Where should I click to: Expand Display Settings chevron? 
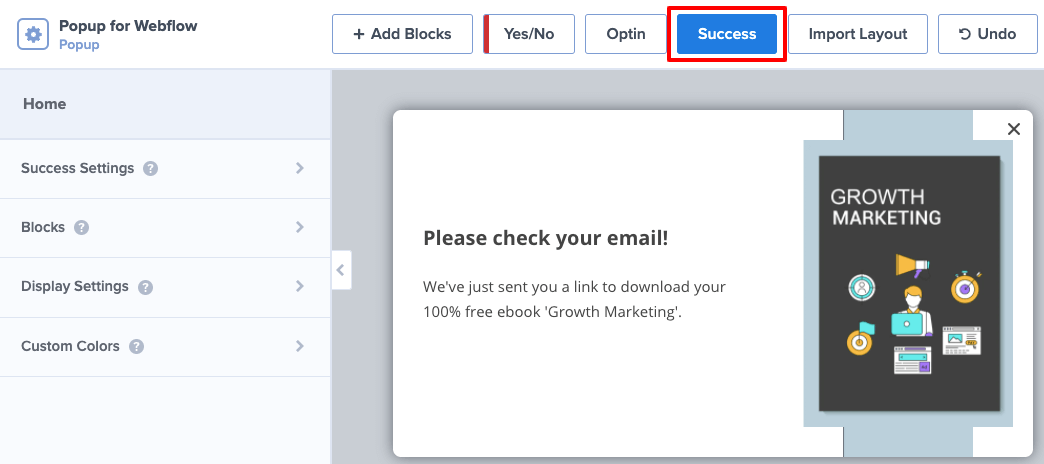click(x=299, y=286)
